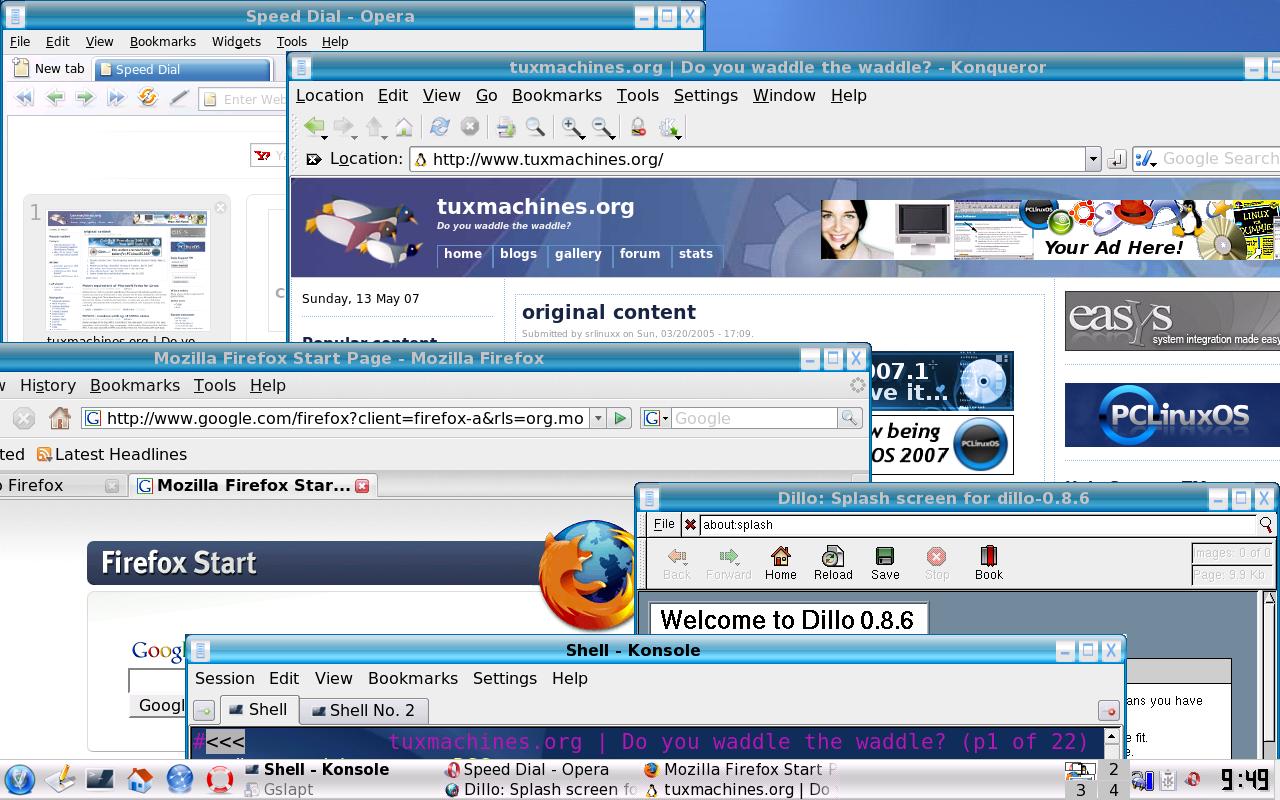Image resolution: width=1280 pixels, height=800 pixels.
Task: Open the tuxmachines blogs link
Action: click(518, 254)
